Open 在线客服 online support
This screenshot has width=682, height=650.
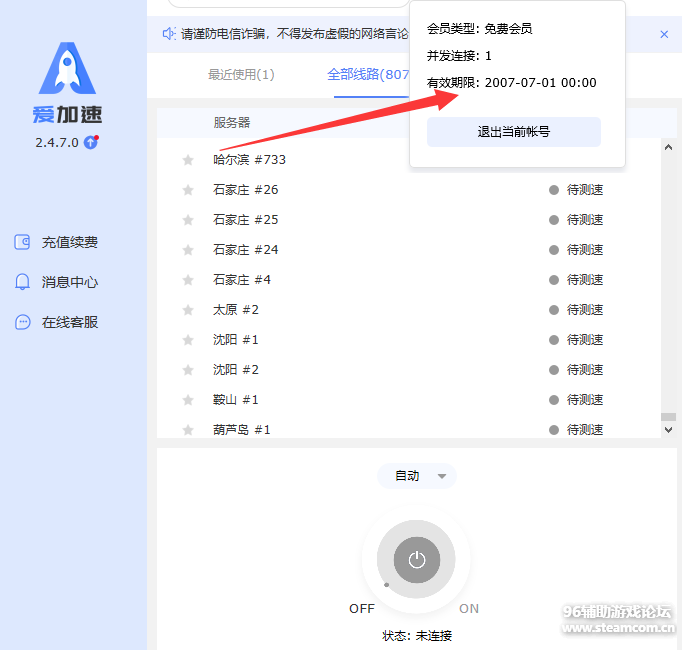pos(57,322)
